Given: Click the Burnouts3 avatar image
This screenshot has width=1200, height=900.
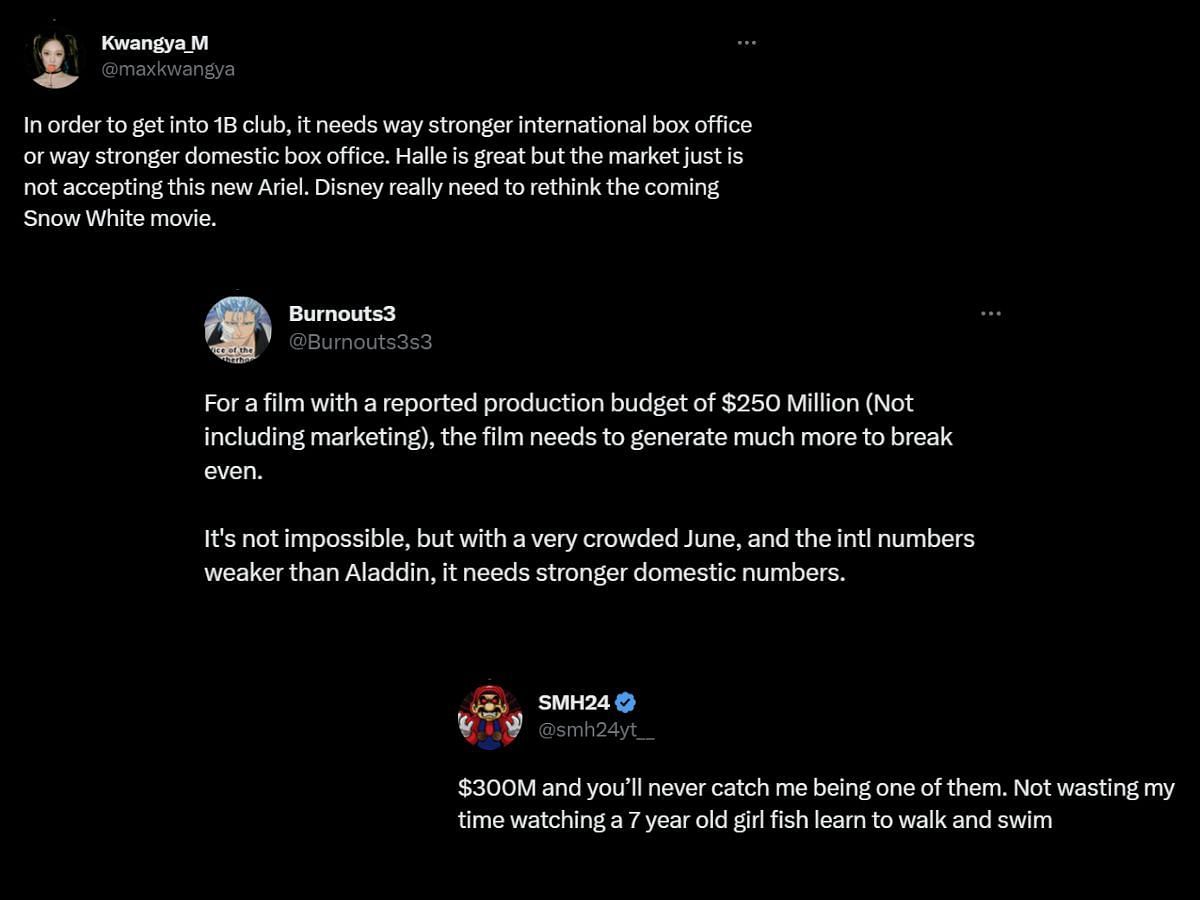Looking at the screenshot, I should (x=238, y=328).
